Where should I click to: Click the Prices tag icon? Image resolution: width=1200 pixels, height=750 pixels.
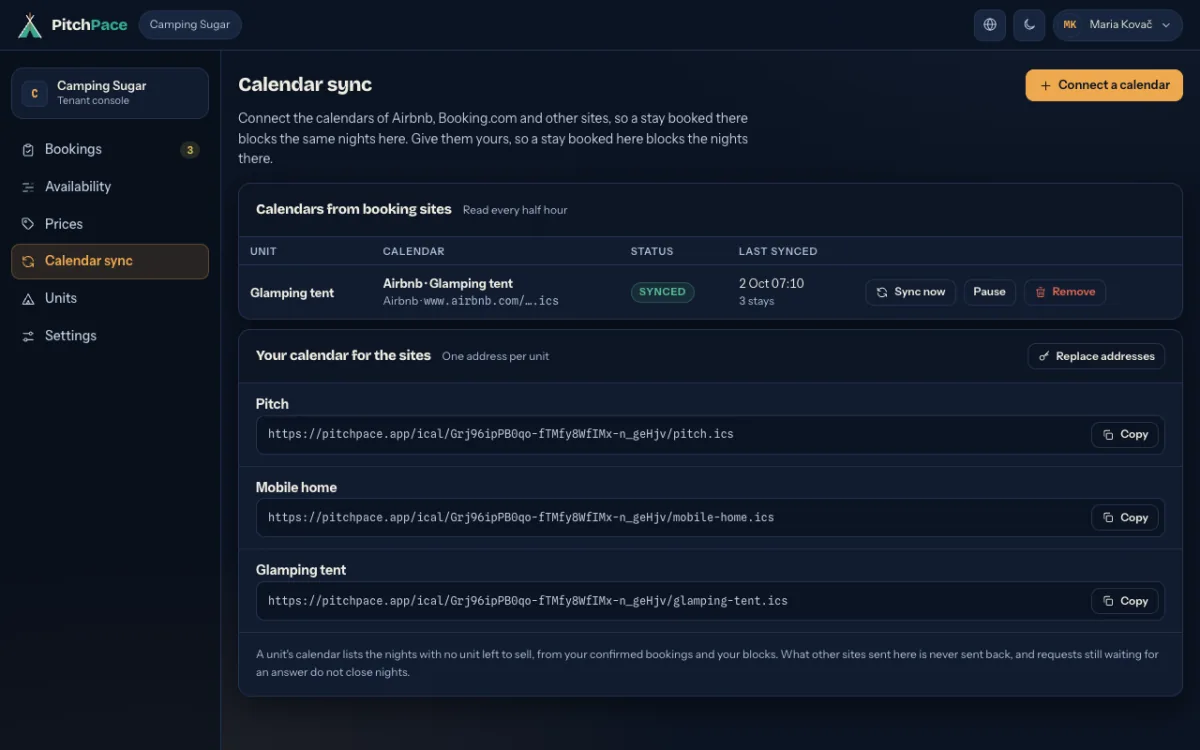[28, 224]
